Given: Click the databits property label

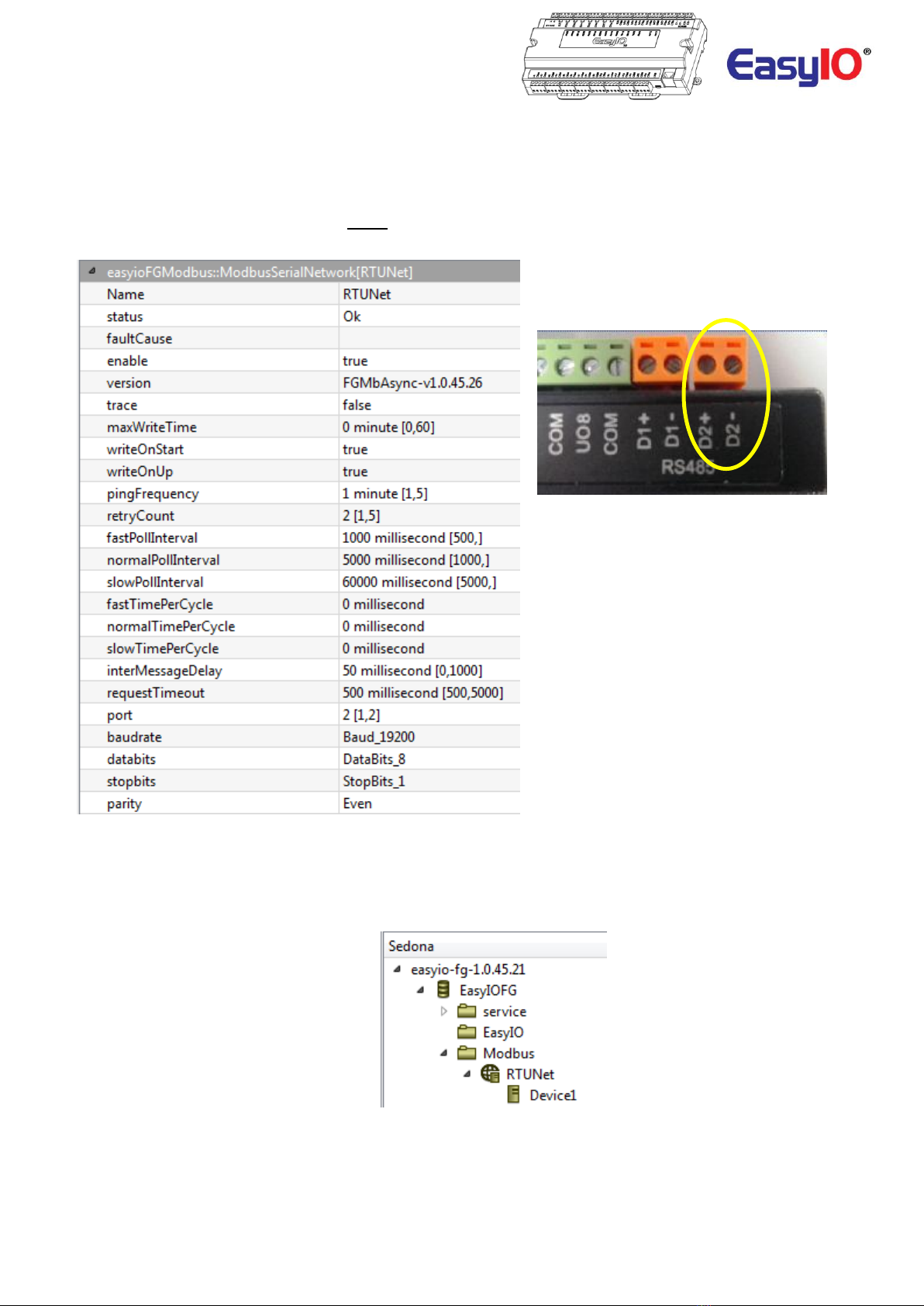Looking at the screenshot, I should pyautogui.click(x=131, y=759).
